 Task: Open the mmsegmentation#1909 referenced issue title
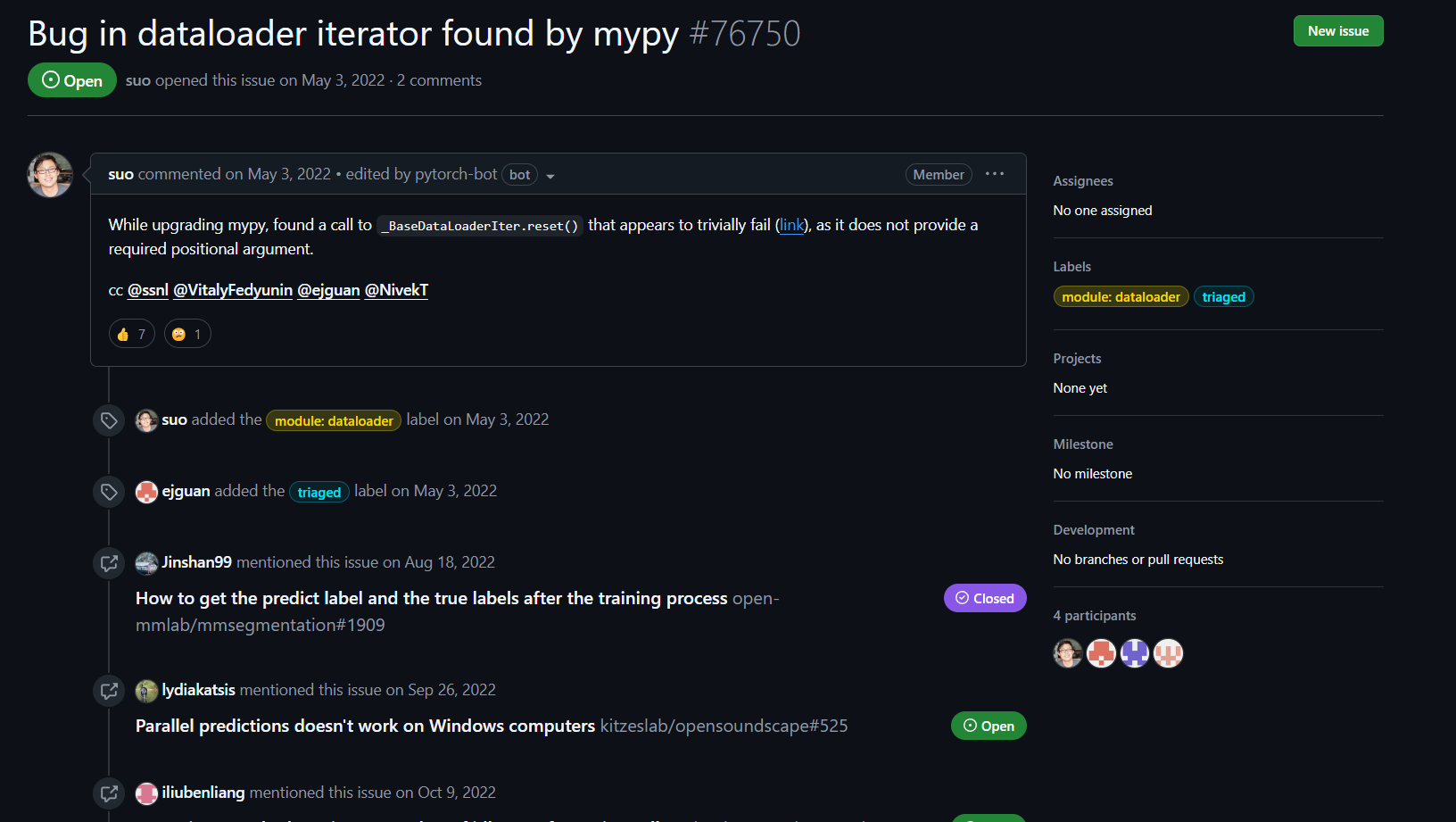[x=431, y=599]
